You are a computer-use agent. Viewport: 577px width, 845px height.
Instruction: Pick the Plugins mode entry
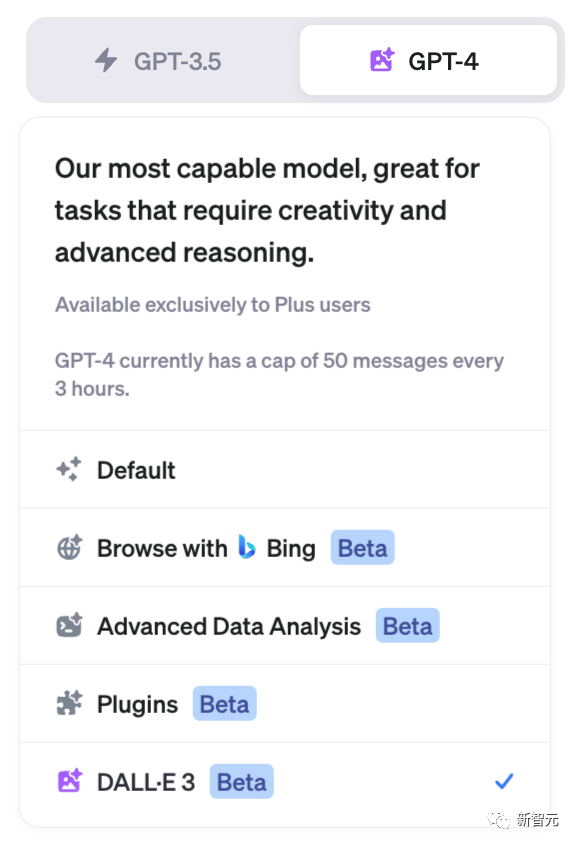(284, 704)
